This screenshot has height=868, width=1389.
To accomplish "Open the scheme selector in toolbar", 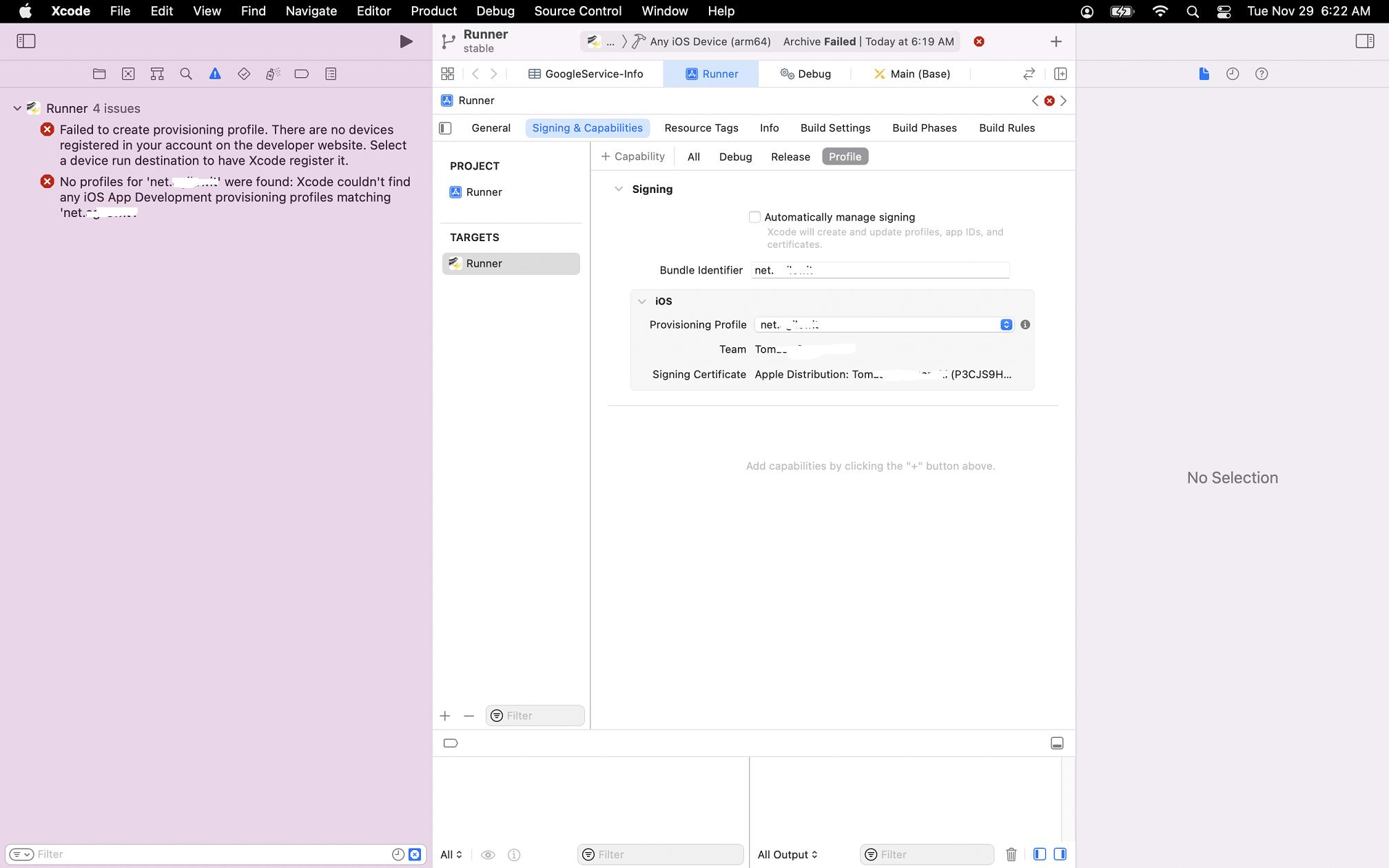I will point(600,41).
